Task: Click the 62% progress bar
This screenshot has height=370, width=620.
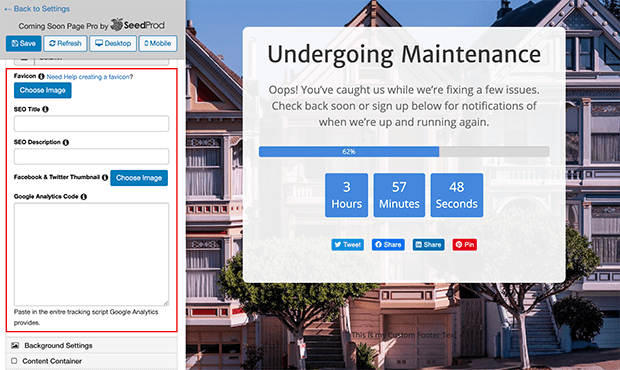Action: [x=404, y=151]
